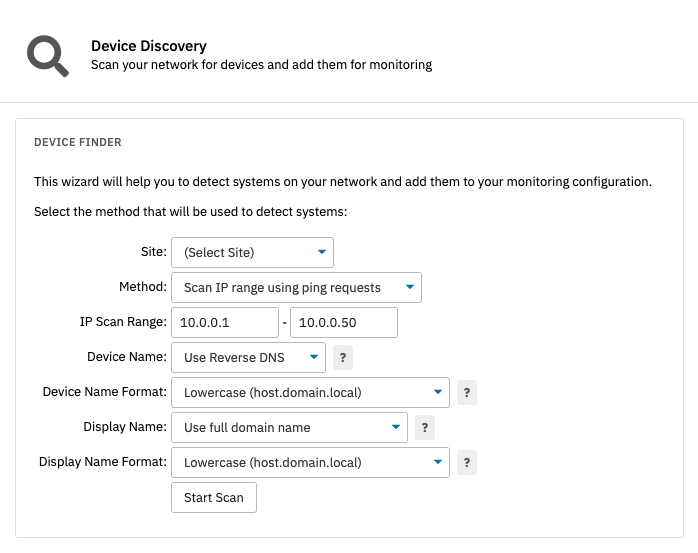The image size is (698, 553).
Task: Open the Select Site dropdown
Action: pos(252,253)
